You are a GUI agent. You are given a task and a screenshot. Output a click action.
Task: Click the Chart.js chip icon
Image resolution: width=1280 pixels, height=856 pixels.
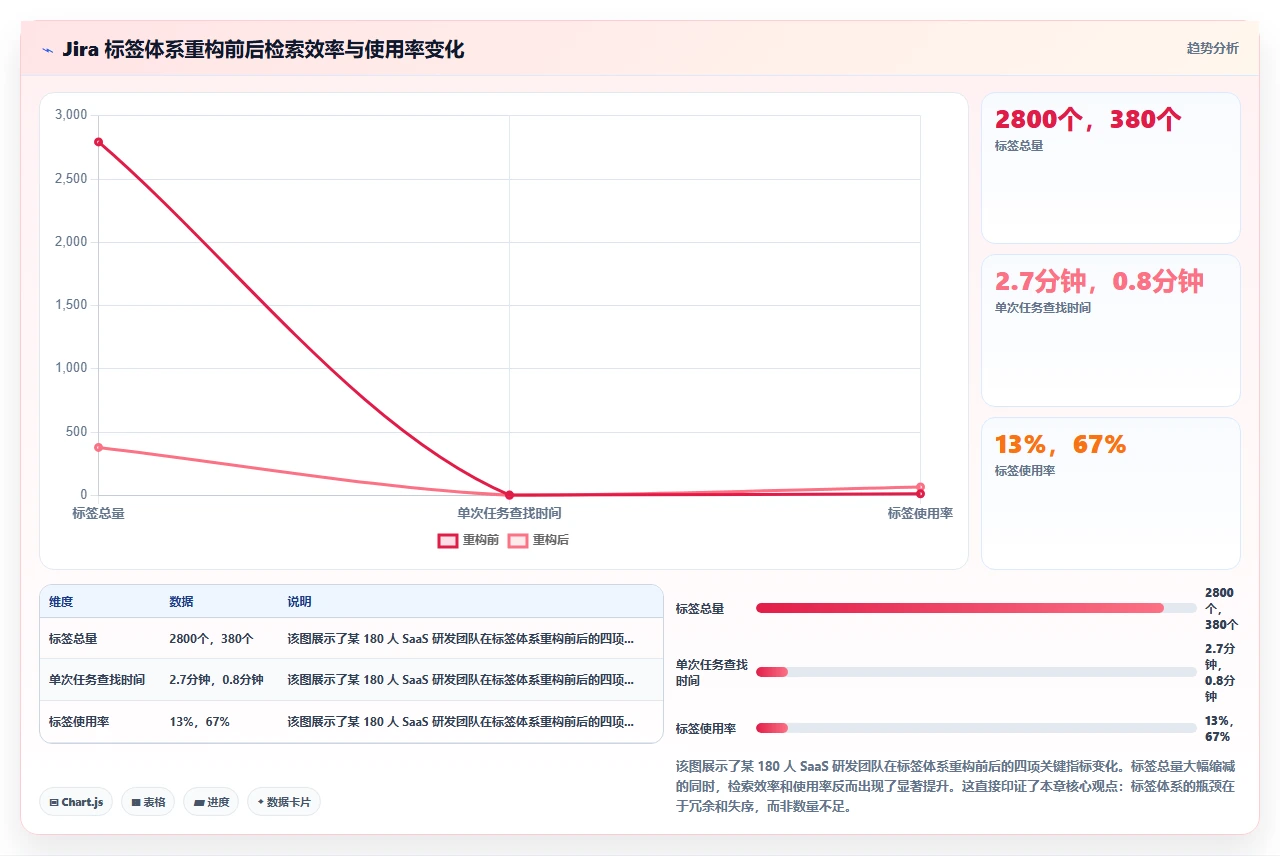[53, 802]
